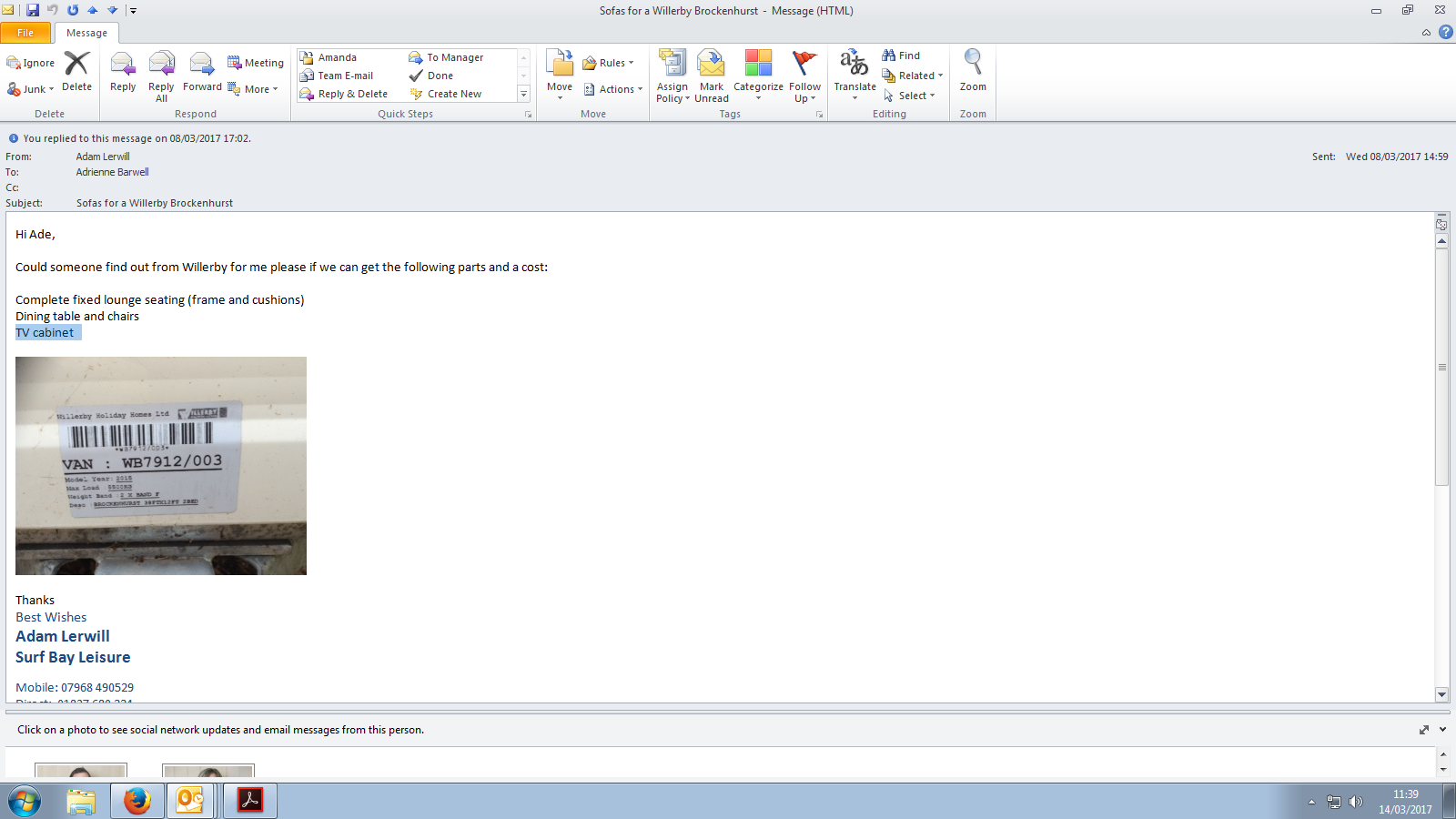Go to previous item arrow
The height and width of the screenshot is (819, 1456).
[93, 10]
